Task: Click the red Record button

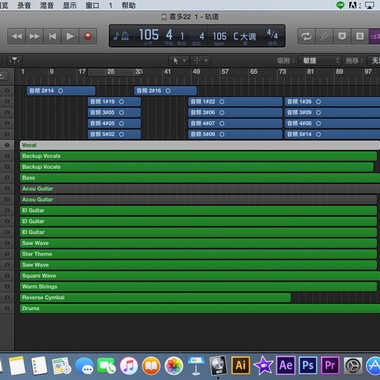Action: tap(88, 36)
